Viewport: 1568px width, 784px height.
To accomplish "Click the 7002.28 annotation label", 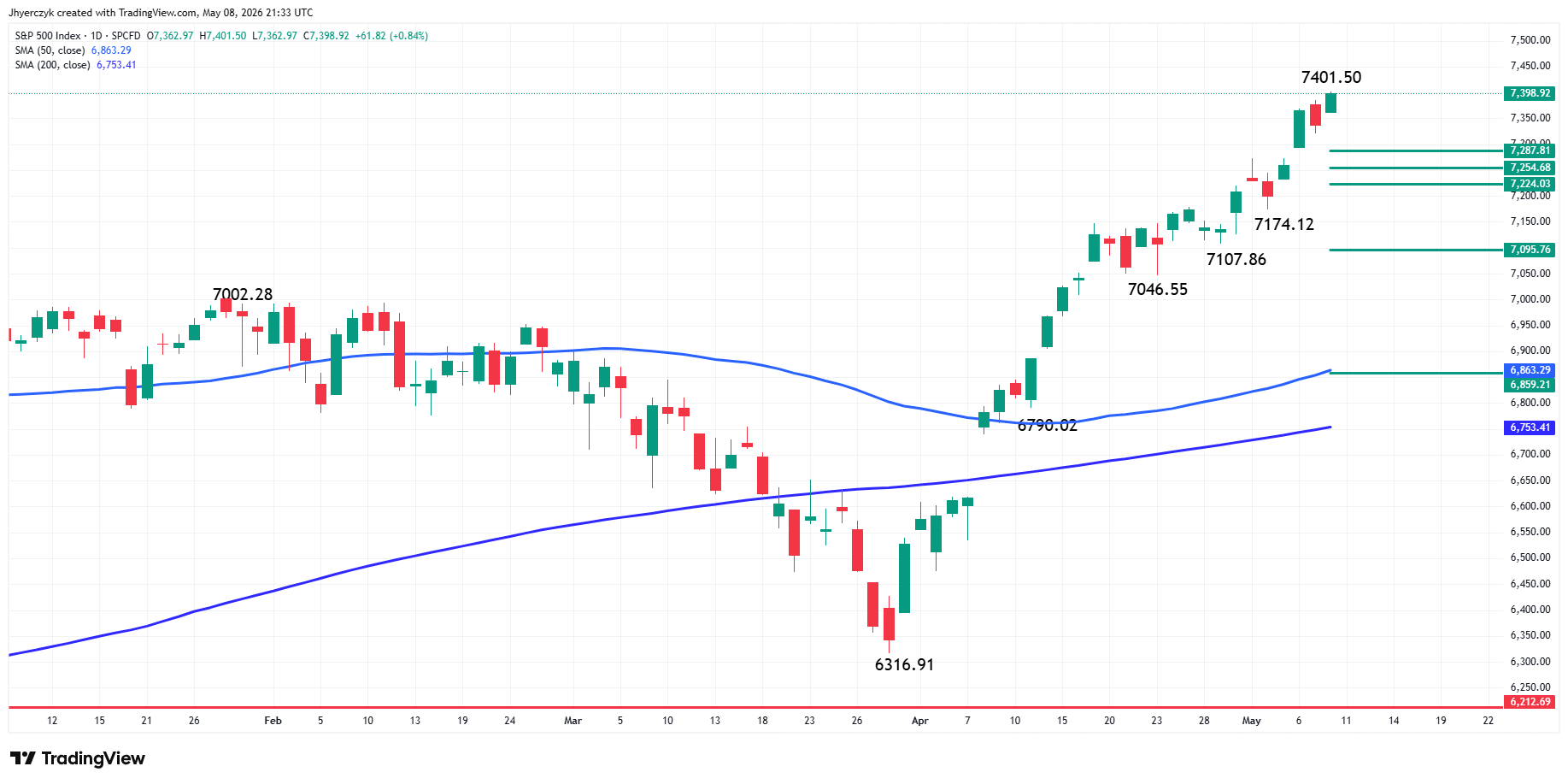I will (243, 295).
